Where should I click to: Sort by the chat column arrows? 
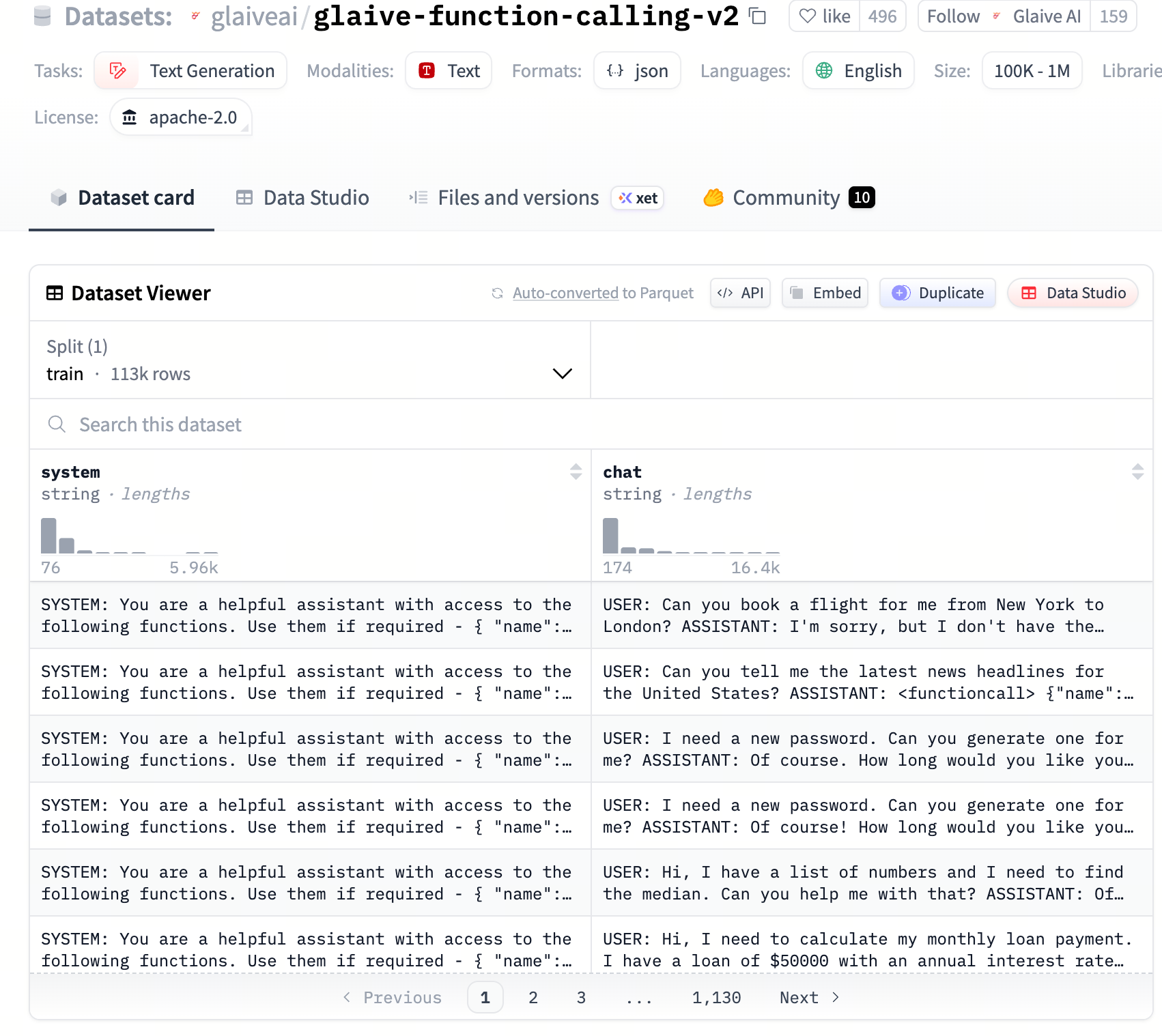(1137, 472)
